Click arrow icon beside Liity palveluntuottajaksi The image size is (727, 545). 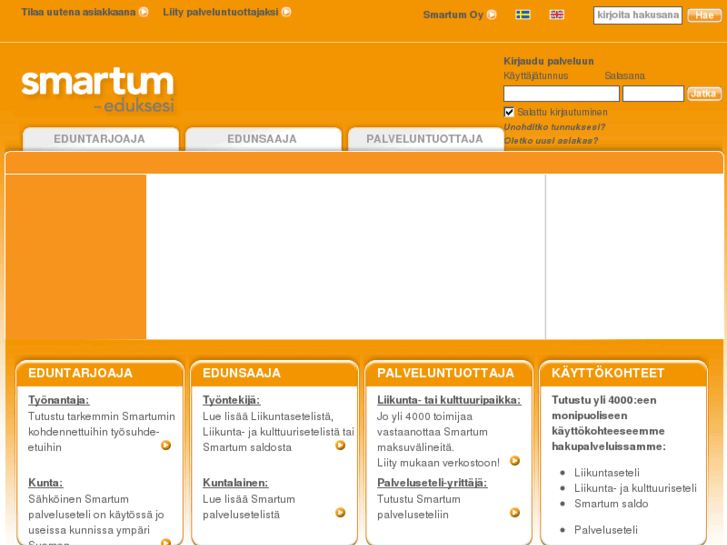coord(287,12)
